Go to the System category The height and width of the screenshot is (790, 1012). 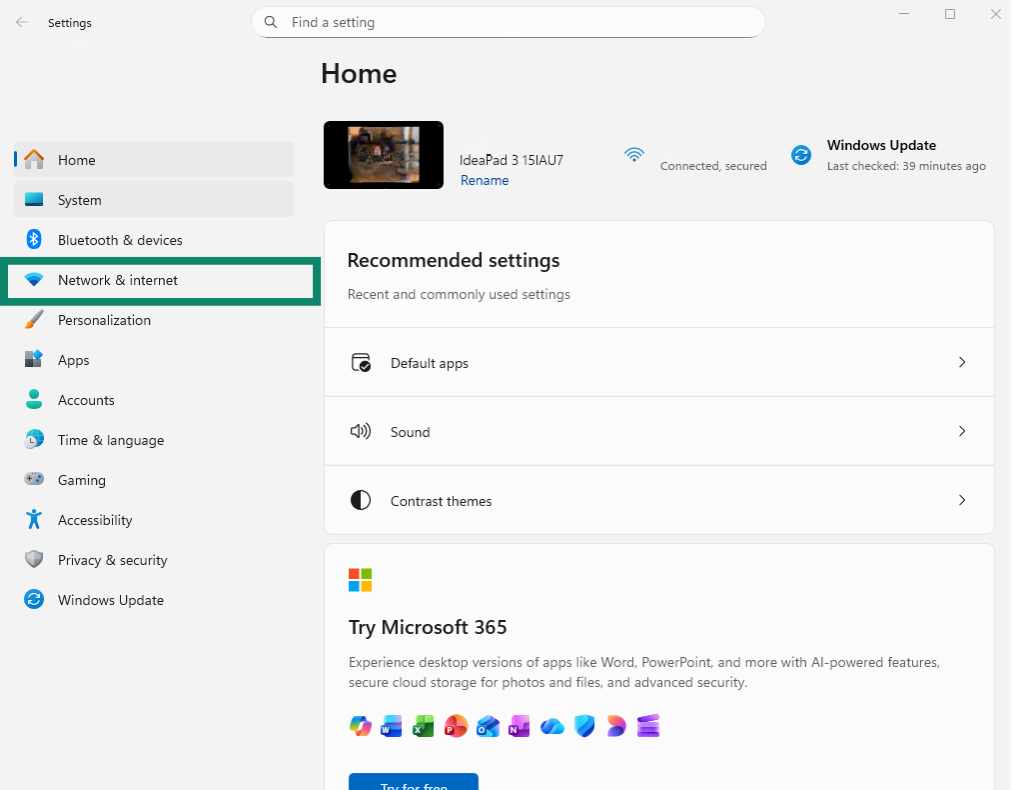154,199
